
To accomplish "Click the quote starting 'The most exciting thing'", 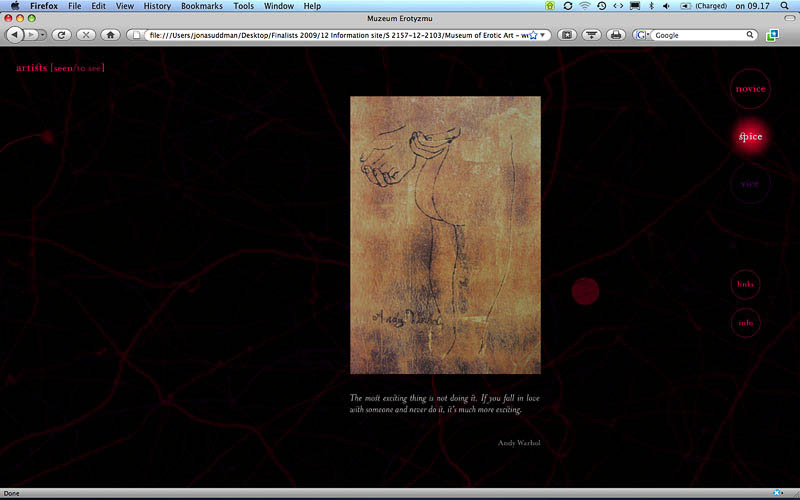I will tap(444, 404).
